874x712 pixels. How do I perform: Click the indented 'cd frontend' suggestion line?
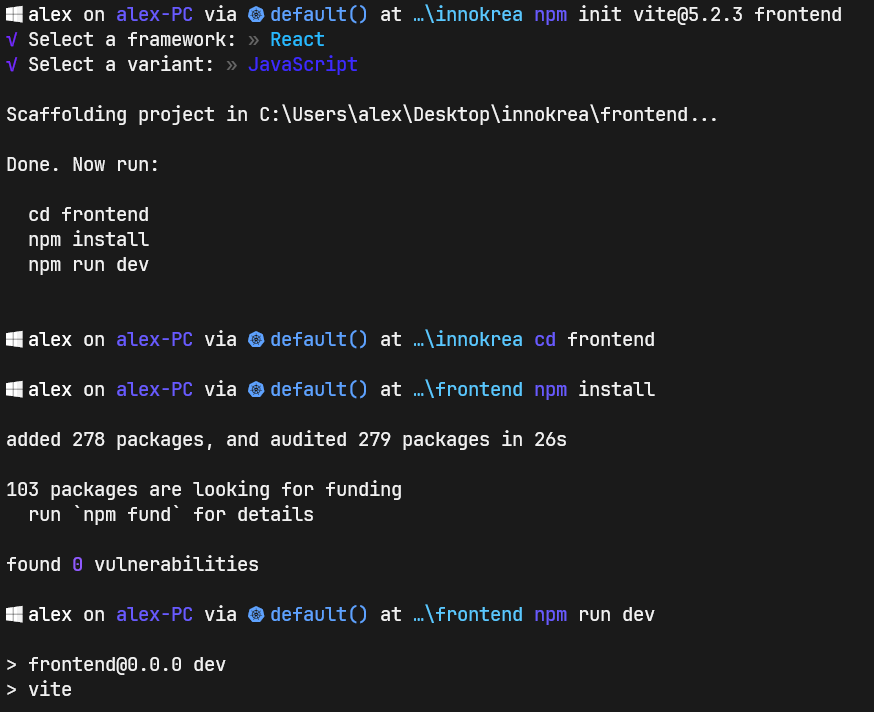[x=89, y=215]
